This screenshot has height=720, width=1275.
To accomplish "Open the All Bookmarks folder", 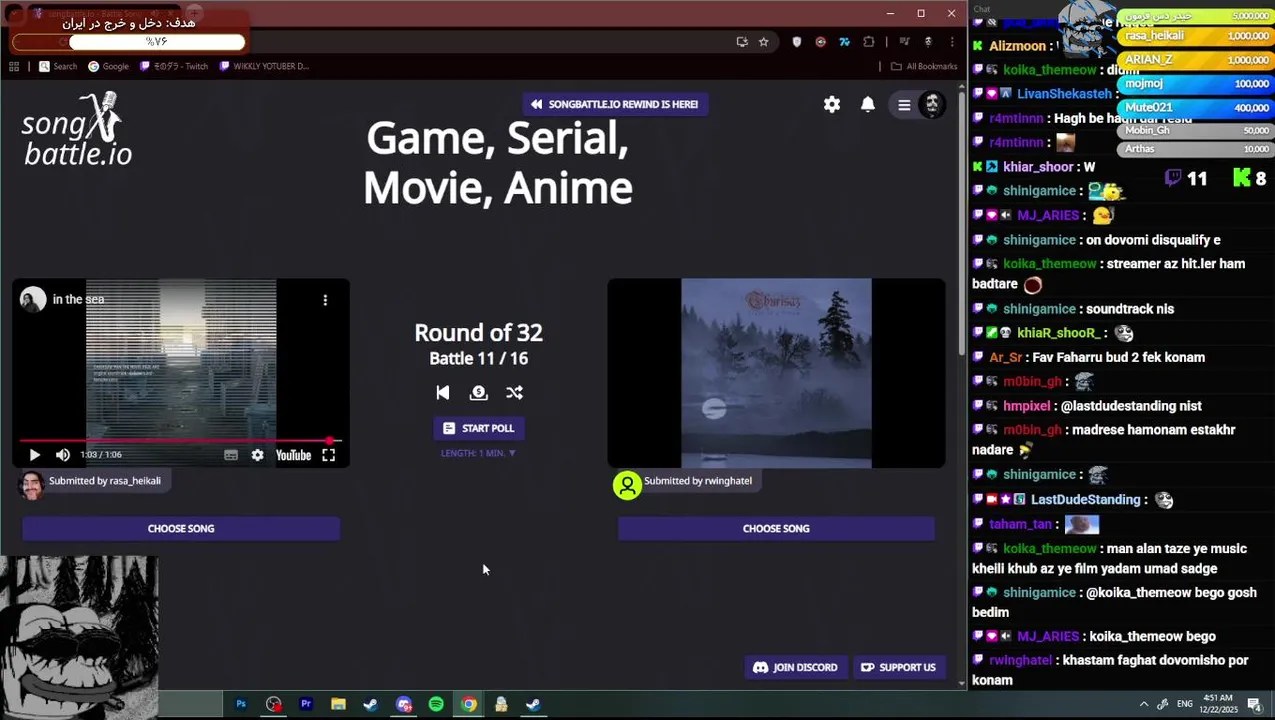I will (x=924, y=66).
